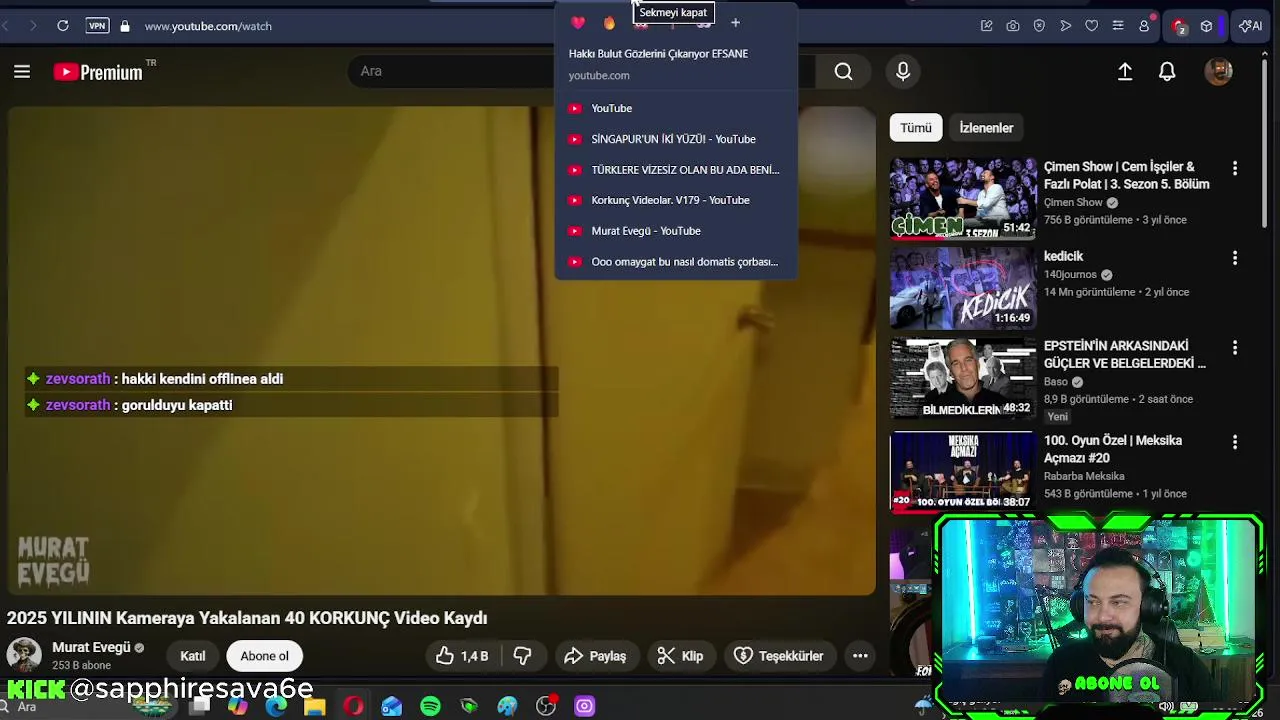Viewport: 1280px width, 720px height.
Task: Open YouTube notifications bell
Action: pos(1167,71)
